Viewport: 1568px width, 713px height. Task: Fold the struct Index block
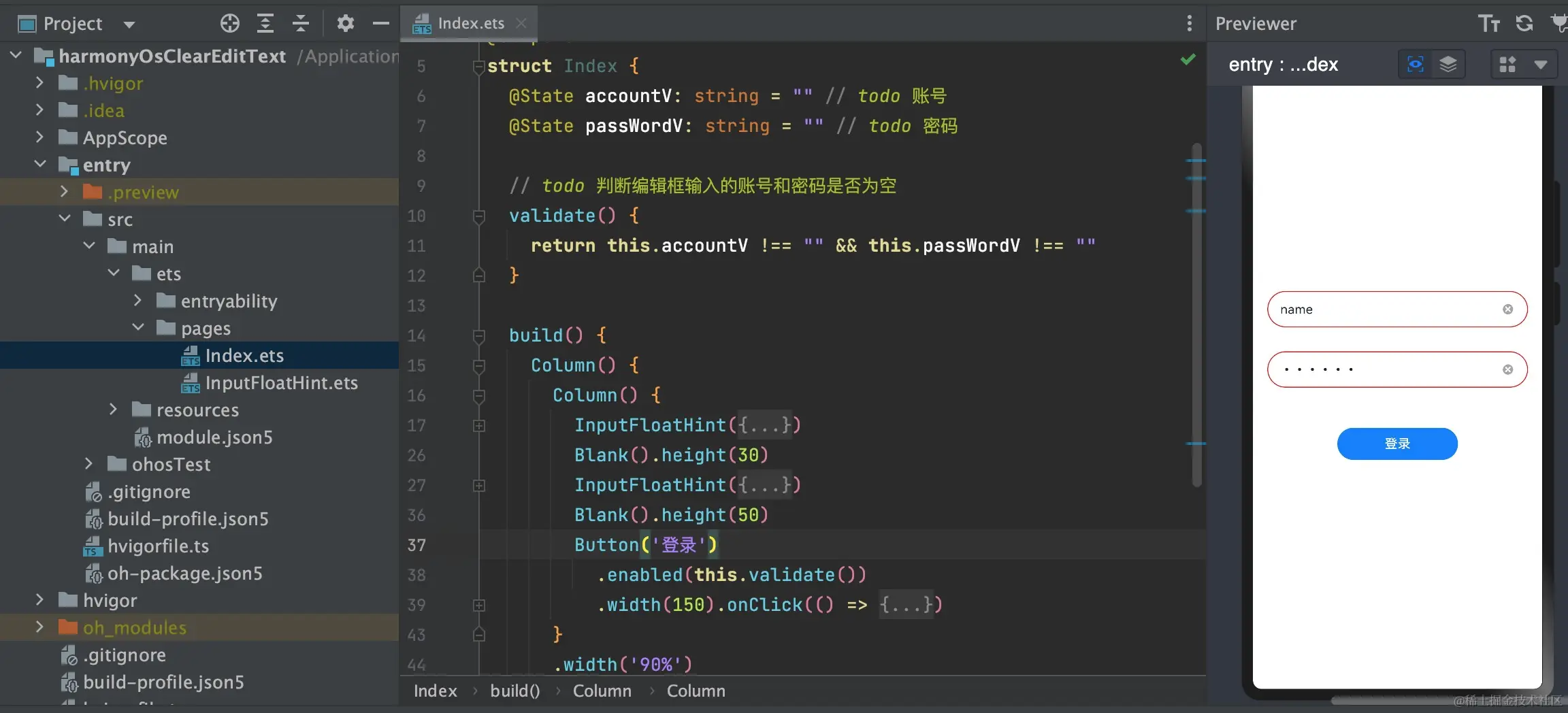pos(478,67)
